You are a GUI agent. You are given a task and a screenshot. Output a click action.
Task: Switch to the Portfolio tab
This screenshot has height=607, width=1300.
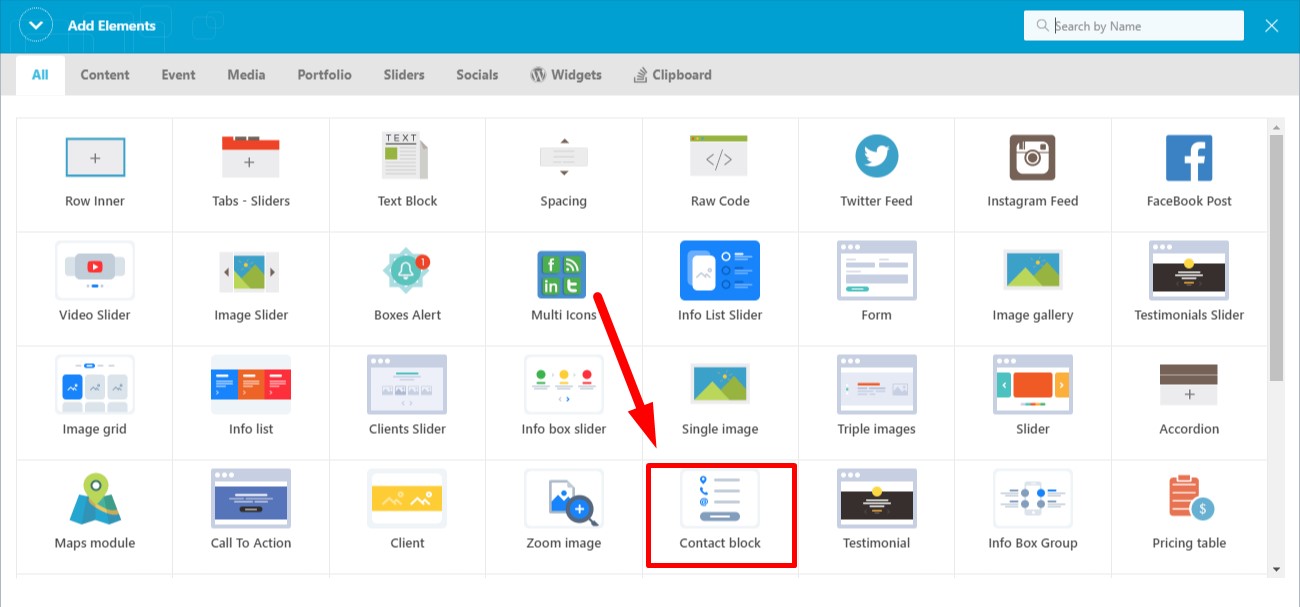(324, 75)
